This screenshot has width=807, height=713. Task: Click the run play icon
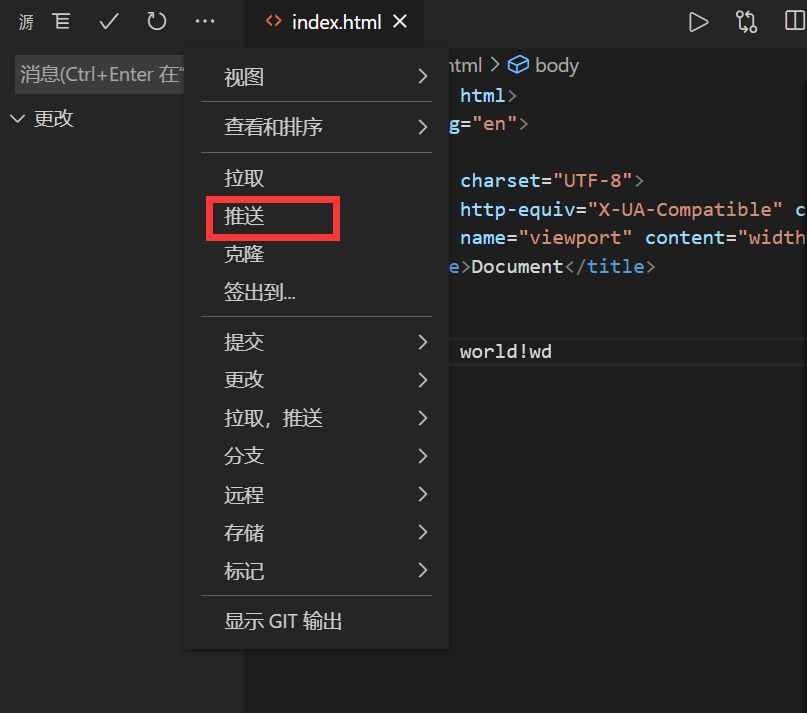(x=698, y=22)
